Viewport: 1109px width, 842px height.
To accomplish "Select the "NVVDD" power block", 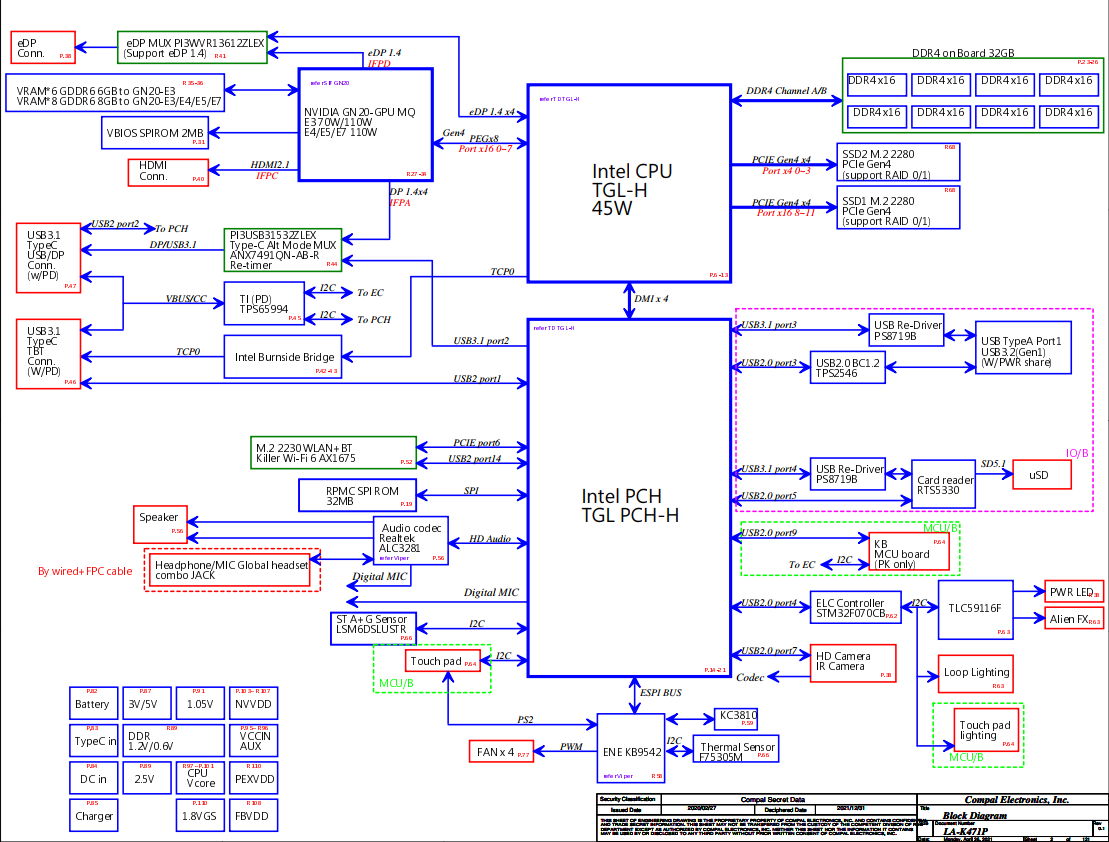I will [x=253, y=703].
